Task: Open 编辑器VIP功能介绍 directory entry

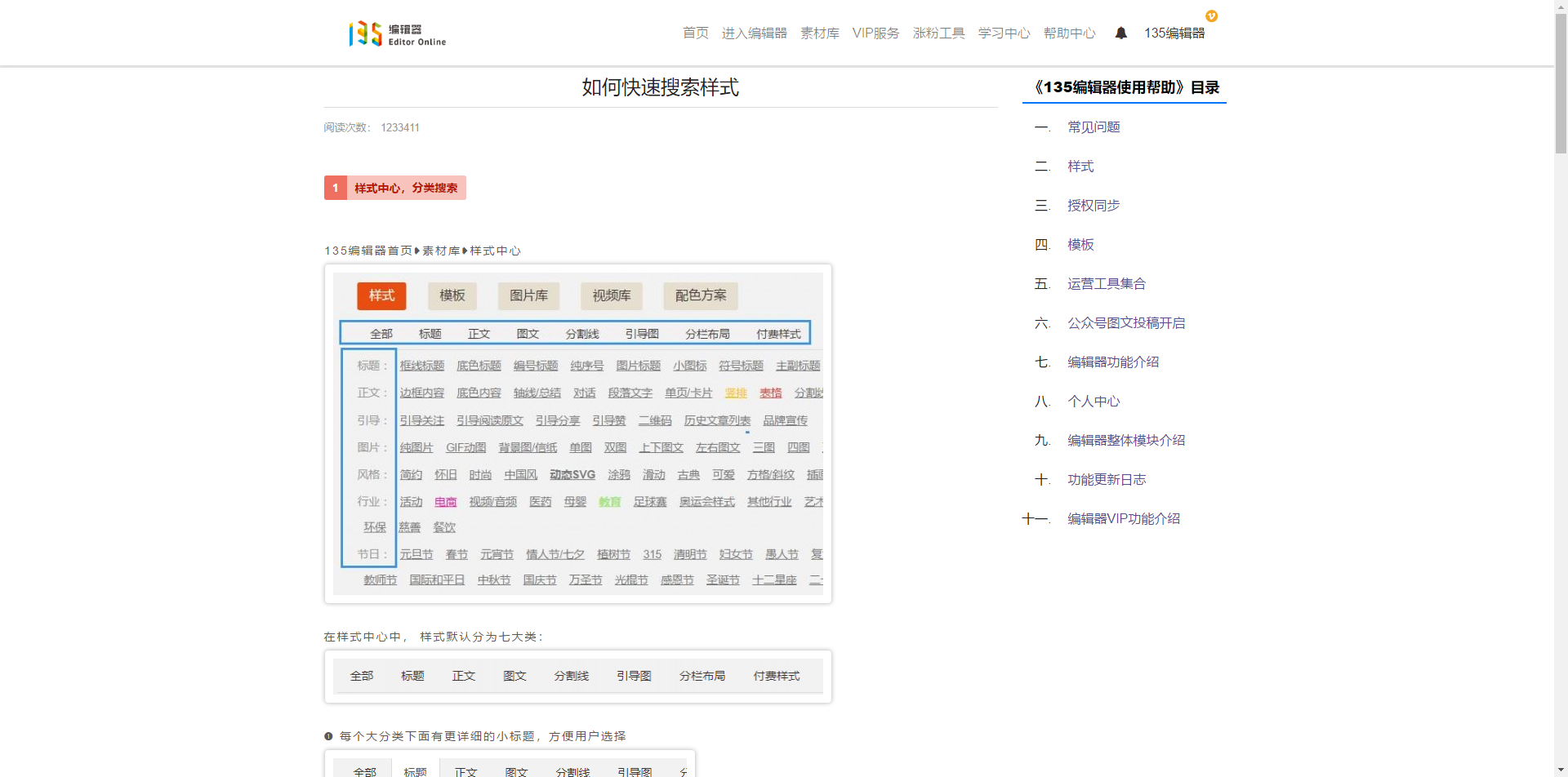Action: [1124, 519]
